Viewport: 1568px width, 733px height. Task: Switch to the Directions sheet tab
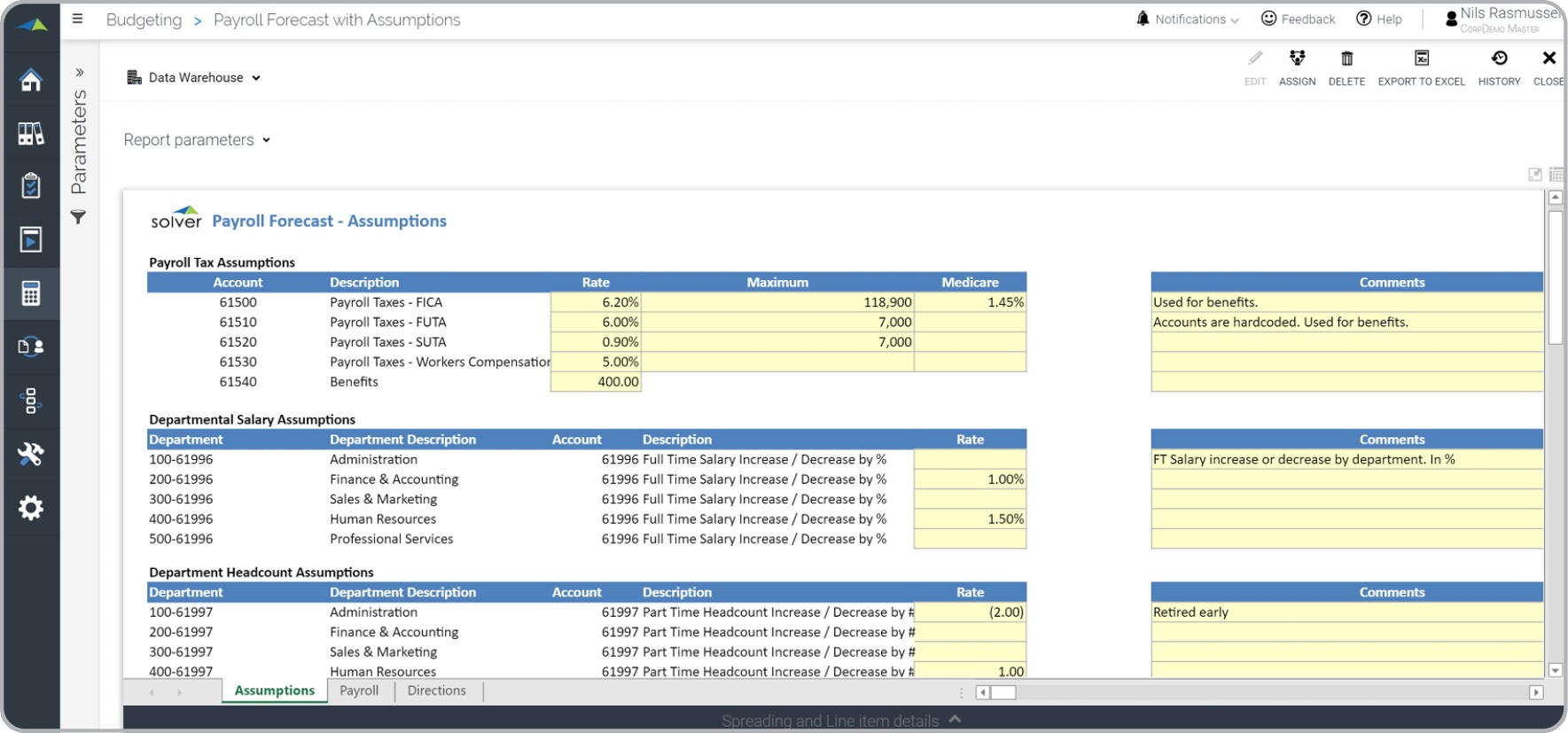tap(436, 691)
